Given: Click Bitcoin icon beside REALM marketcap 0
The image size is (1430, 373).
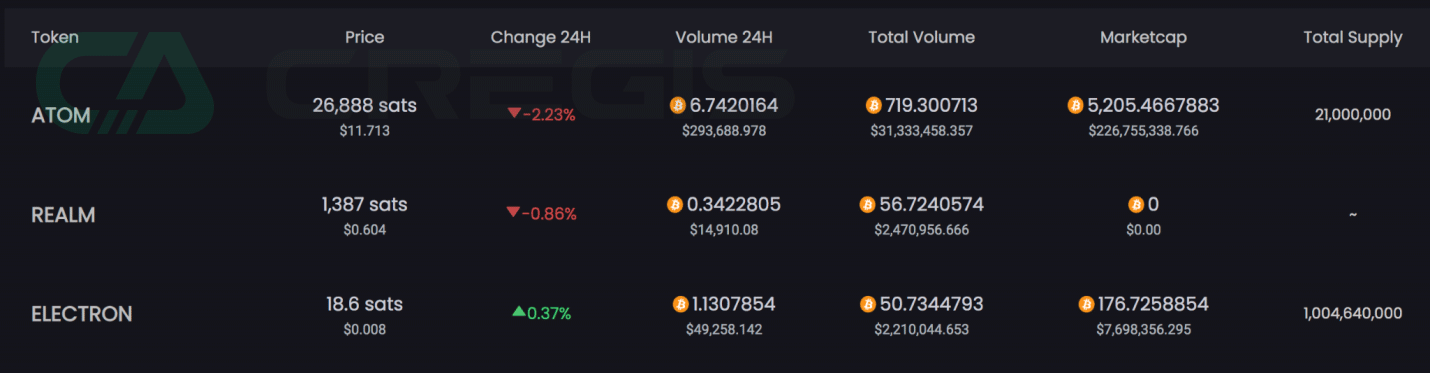Looking at the screenshot, I should click(1136, 205).
